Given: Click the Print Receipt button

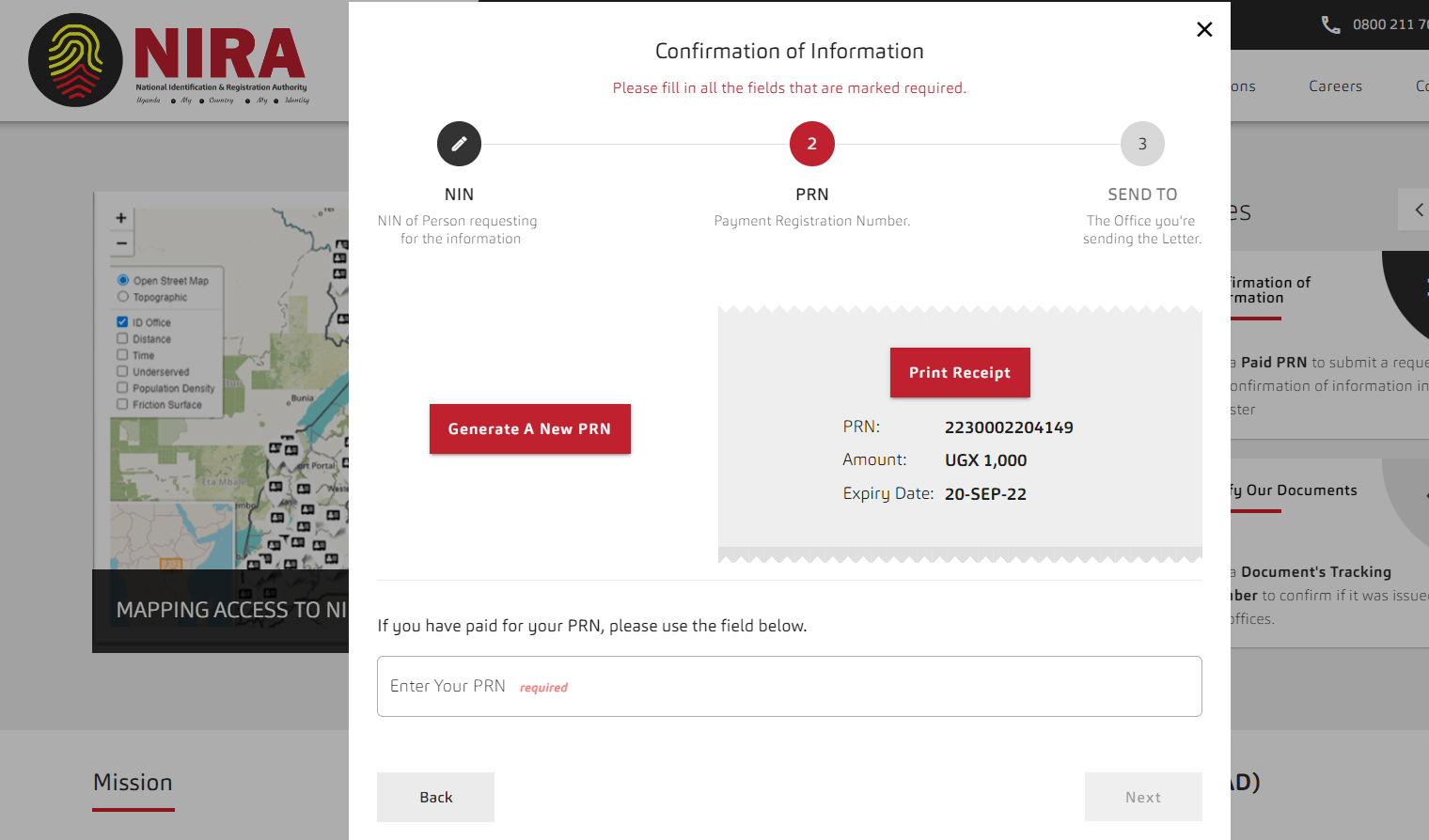Looking at the screenshot, I should (960, 372).
